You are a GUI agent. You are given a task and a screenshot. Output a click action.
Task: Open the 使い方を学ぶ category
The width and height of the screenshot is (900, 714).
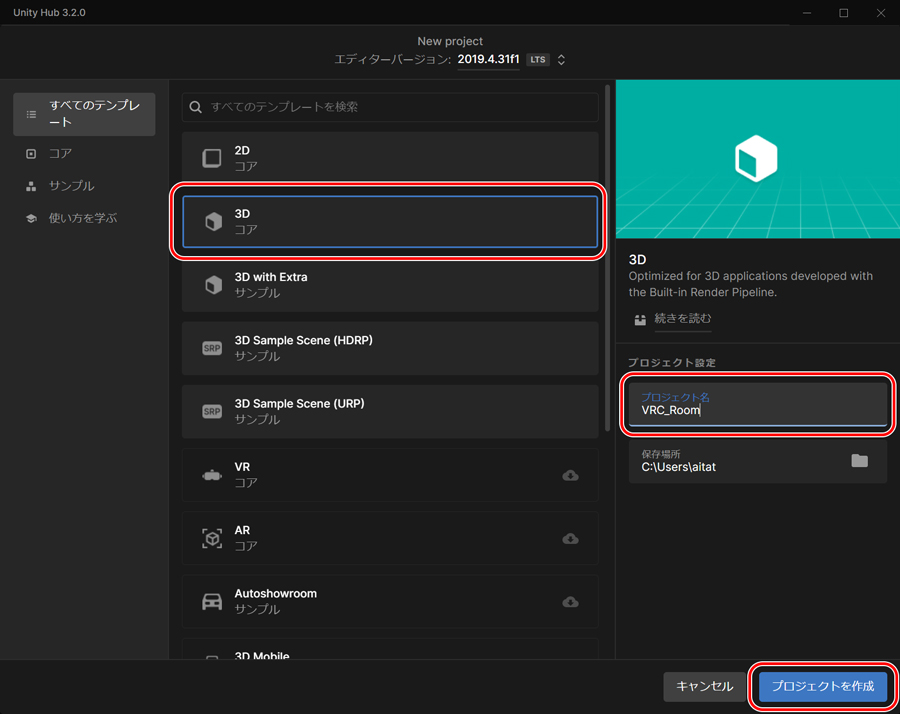coord(82,218)
